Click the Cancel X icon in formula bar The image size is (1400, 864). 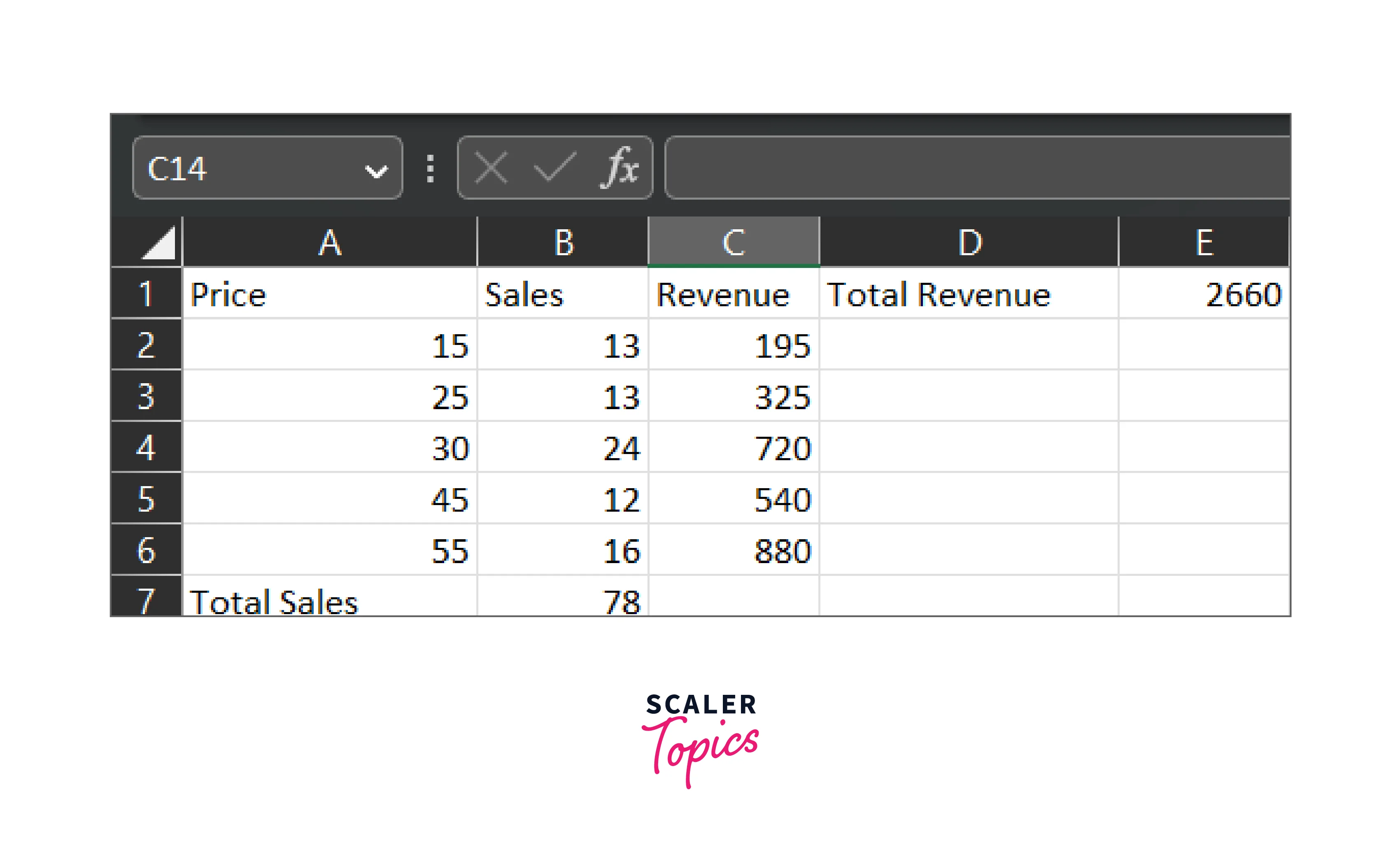coord(491,168)
